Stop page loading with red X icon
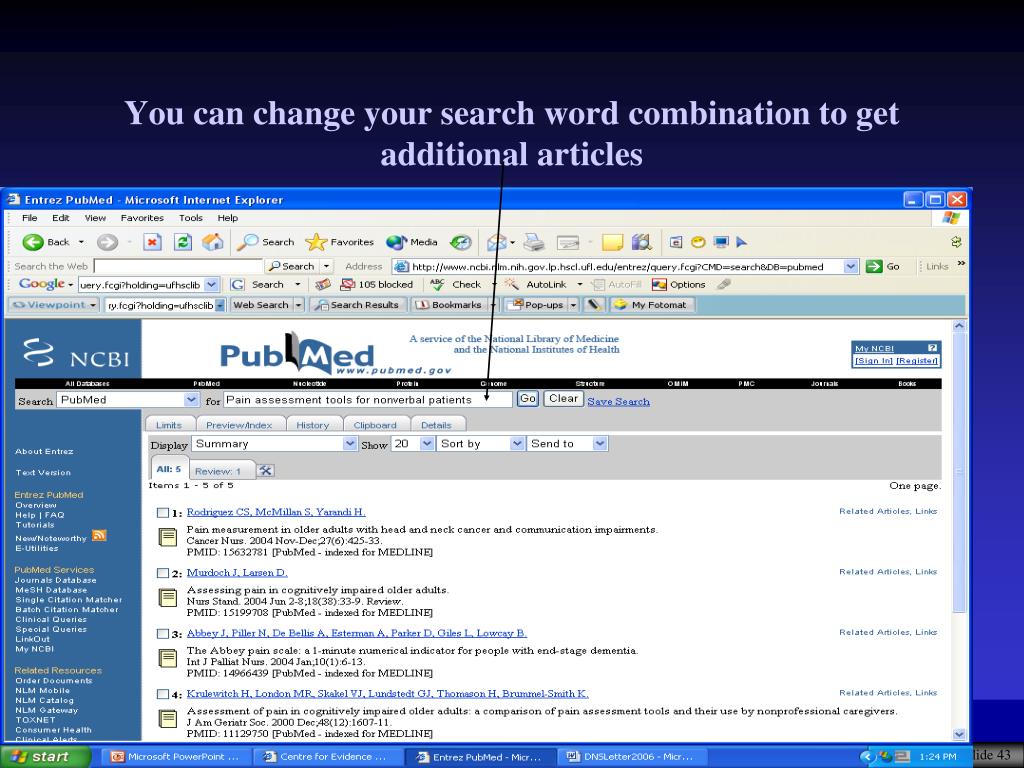Screen dimensions: 1024x768 tap(152, 242)
